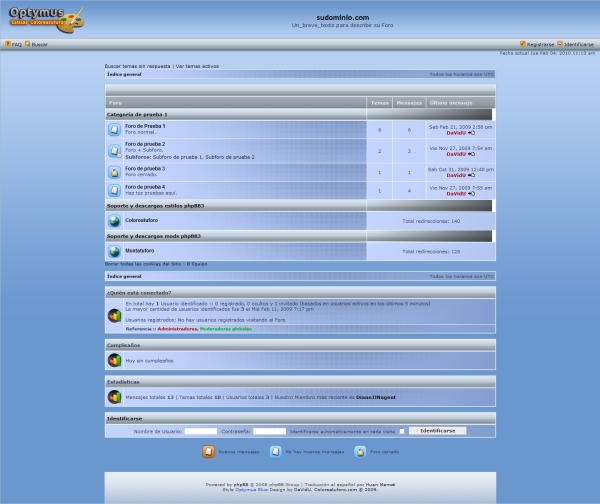Screen dimensions: 600x504
Task: Click the globe icon beside Montatuforo
Action: 115,251
